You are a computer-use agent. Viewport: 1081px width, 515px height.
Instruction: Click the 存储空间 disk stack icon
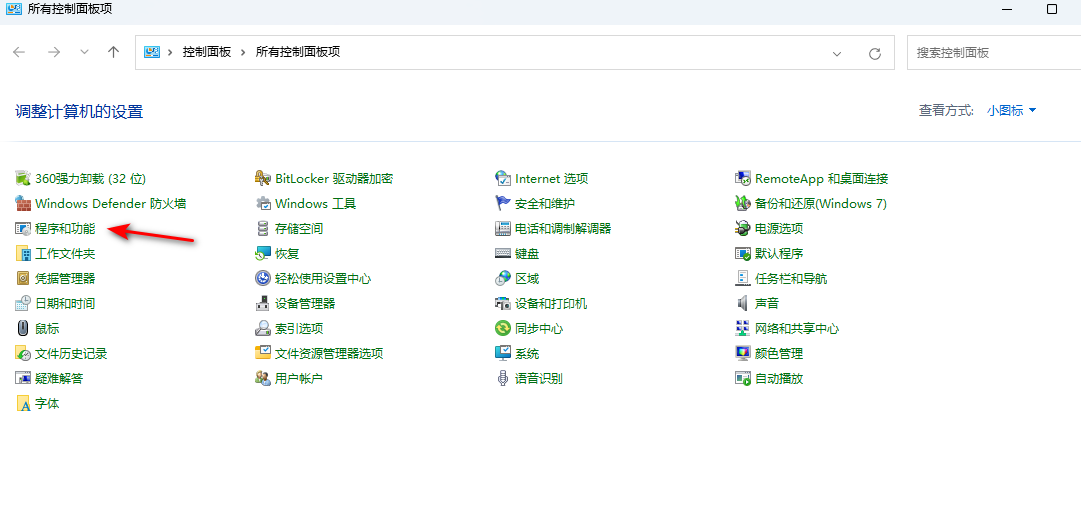click(x=263, y=228)
